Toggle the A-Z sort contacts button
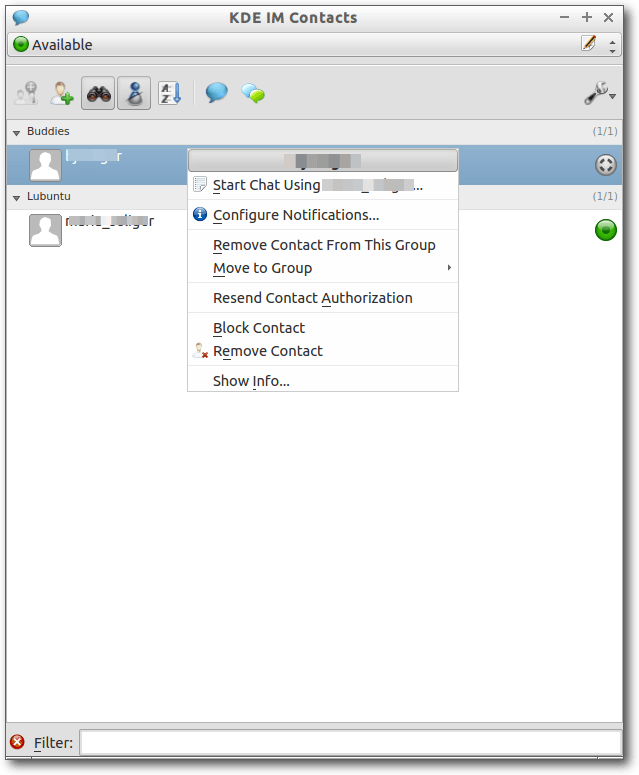 coord(169,94)
